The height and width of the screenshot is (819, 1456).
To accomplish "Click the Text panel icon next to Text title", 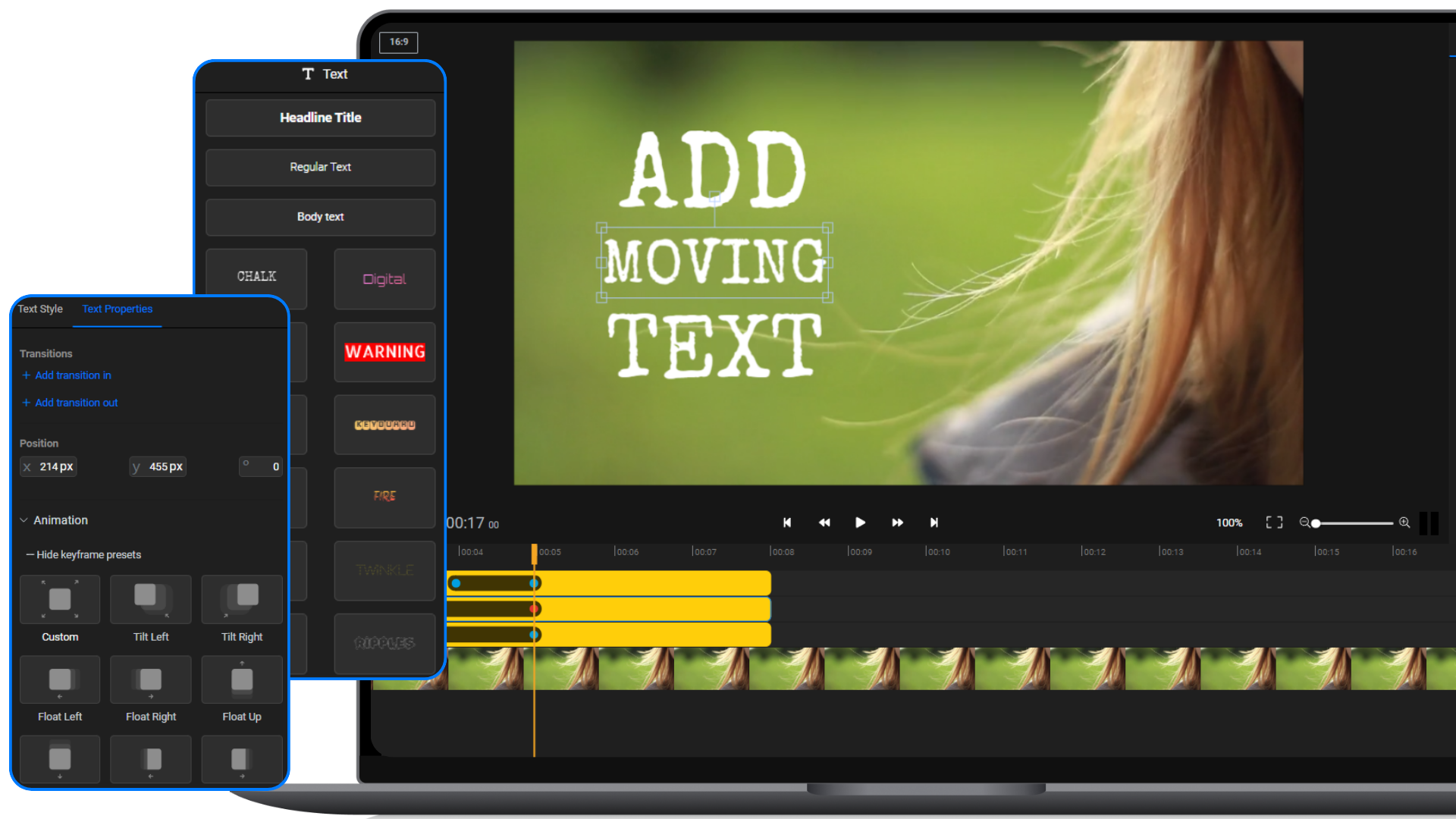I will tap(308, 74).
